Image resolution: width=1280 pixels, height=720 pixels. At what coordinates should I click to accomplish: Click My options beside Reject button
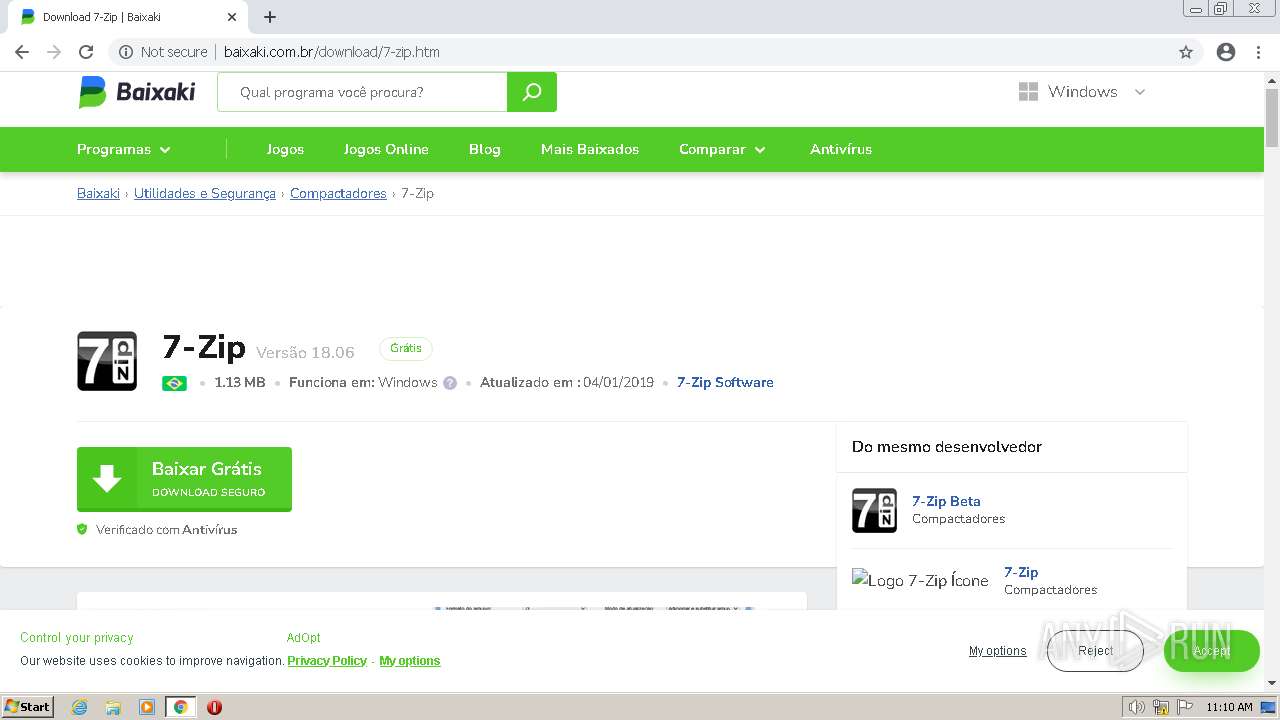click(x=997, y=651)
